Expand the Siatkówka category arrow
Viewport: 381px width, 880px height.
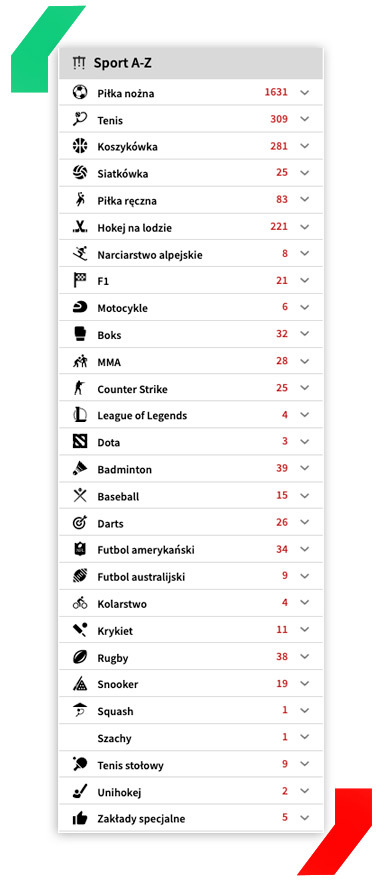pyautogui.click(x=305, y=173)
